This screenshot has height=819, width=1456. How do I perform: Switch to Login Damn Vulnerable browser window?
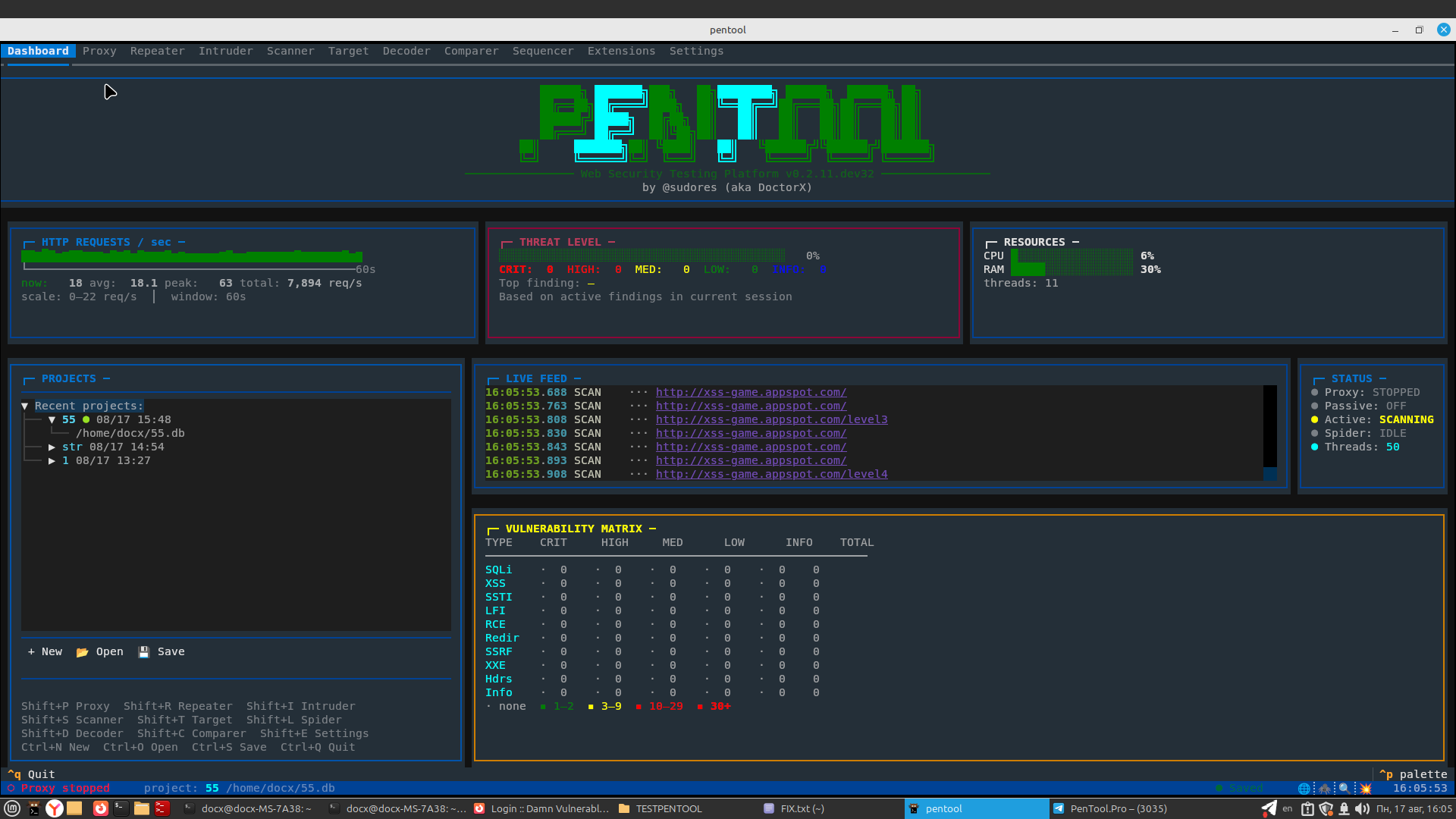(x=541, y=808)
